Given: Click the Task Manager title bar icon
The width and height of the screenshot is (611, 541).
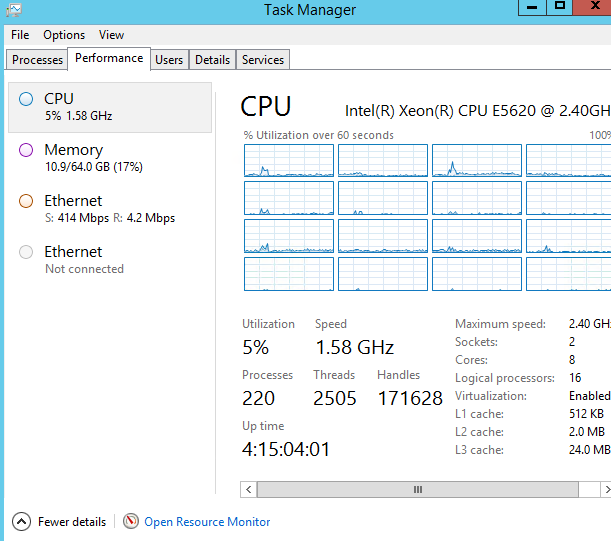Looking at the screenshot, I should tap(14, 9).
